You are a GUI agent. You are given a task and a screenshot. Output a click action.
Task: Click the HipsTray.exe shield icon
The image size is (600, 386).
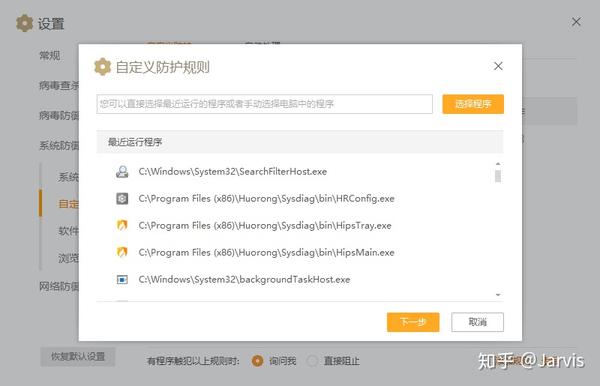point(122,225)
